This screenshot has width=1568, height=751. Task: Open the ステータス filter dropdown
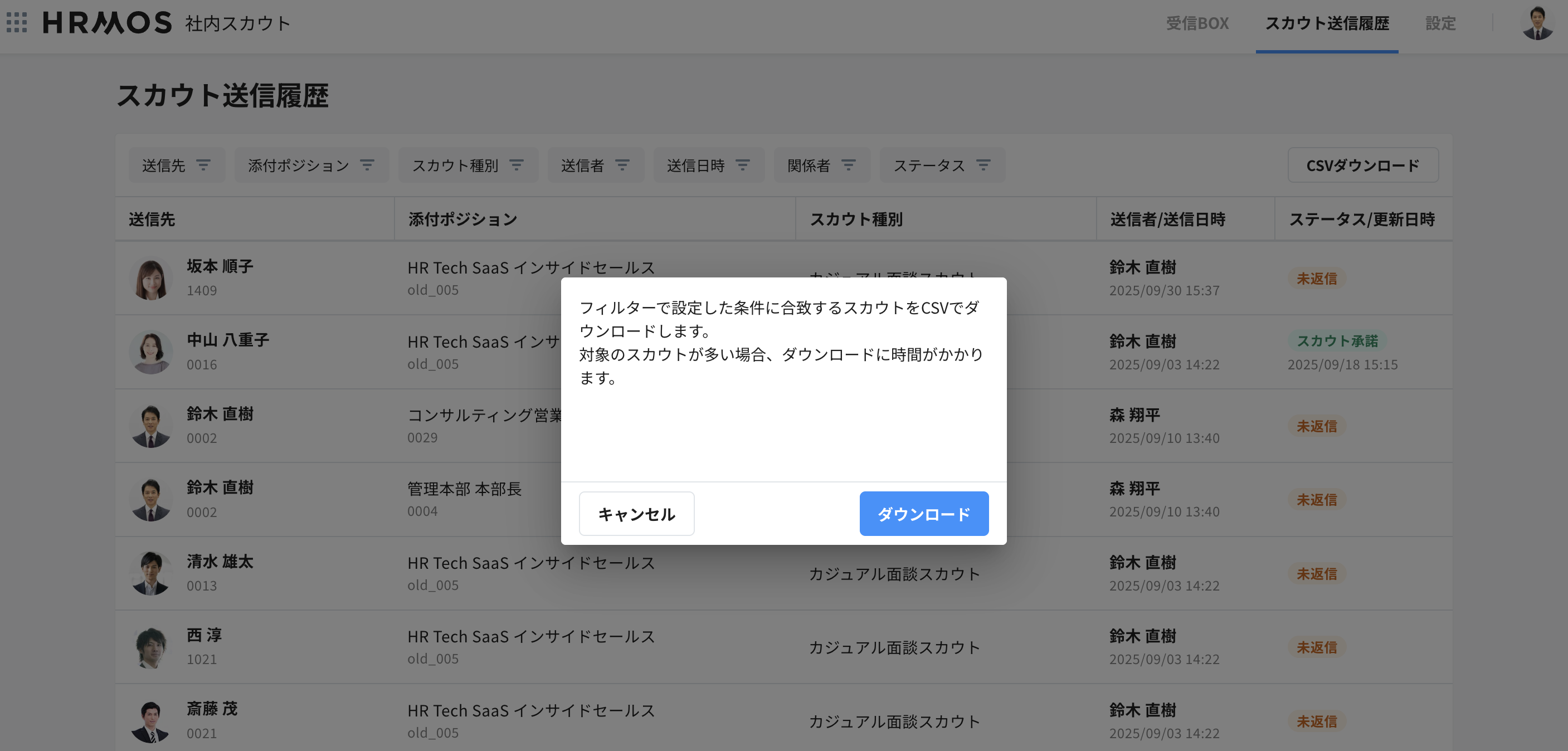click(942, 165)
